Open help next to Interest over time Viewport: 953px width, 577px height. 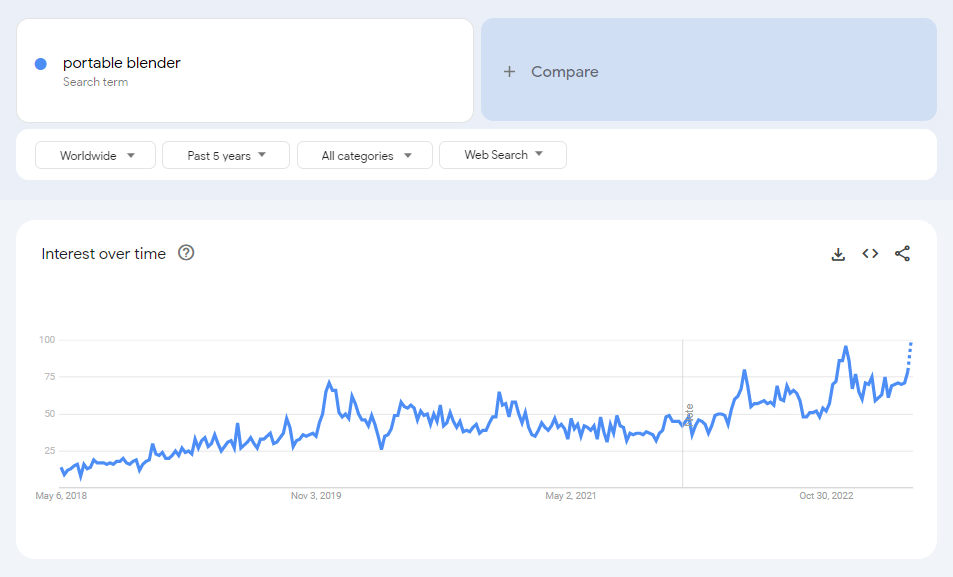pos(186,253)
